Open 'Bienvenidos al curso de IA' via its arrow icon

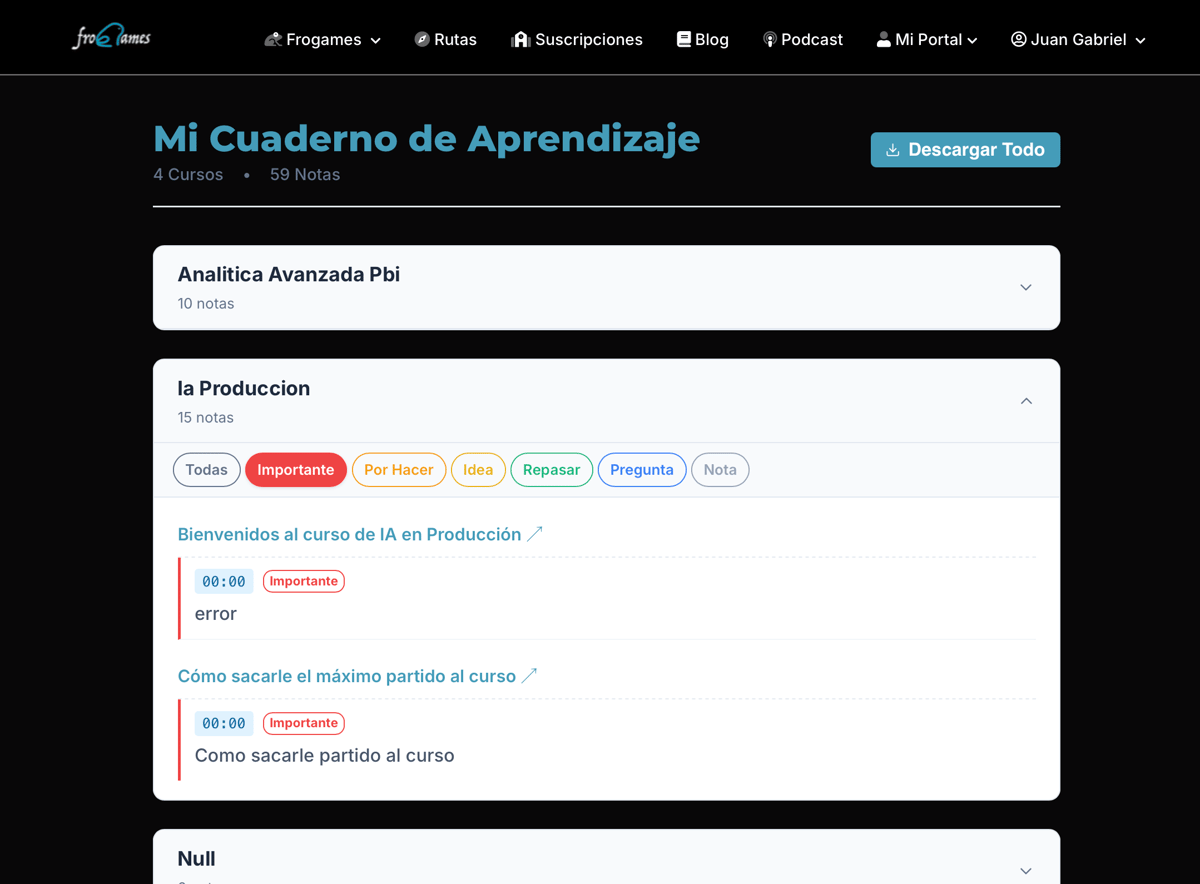point(536,533)
